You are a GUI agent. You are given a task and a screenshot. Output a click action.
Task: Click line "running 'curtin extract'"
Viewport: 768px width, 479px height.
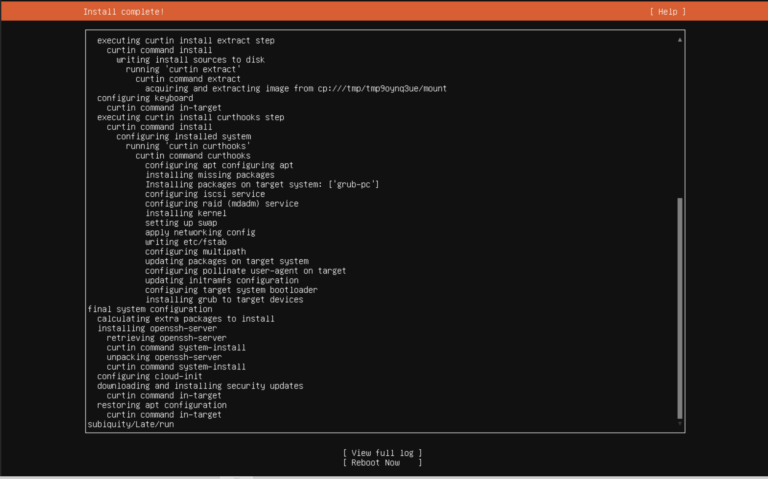[183, 70]
